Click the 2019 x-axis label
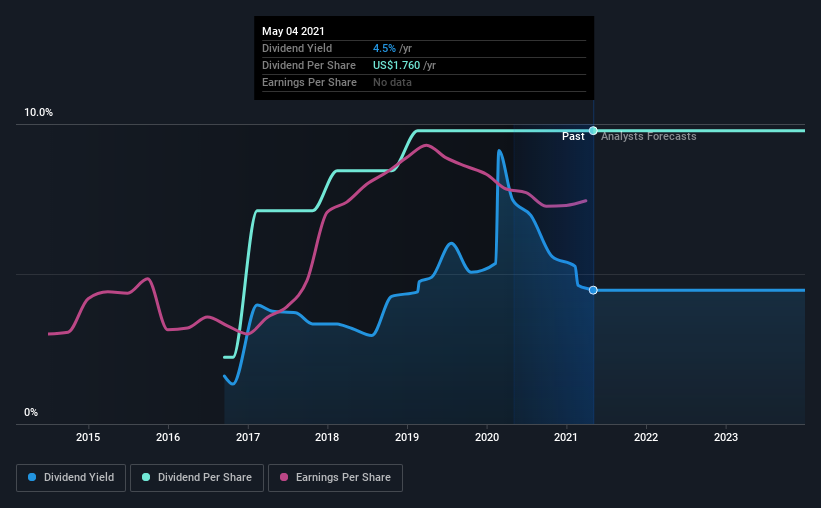The width and height of the screenshot is (821, 508). 407,437
